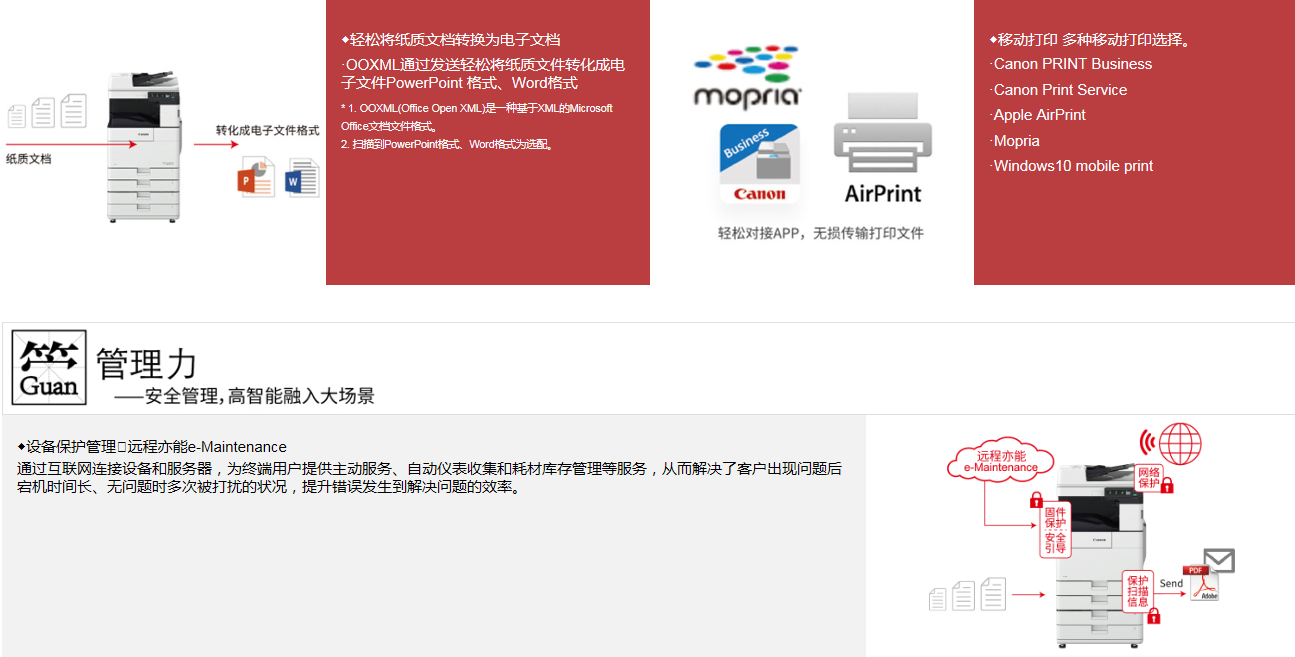Click the 保护扫描信息 label box

pyautogui.click(x=1138, y=590)
